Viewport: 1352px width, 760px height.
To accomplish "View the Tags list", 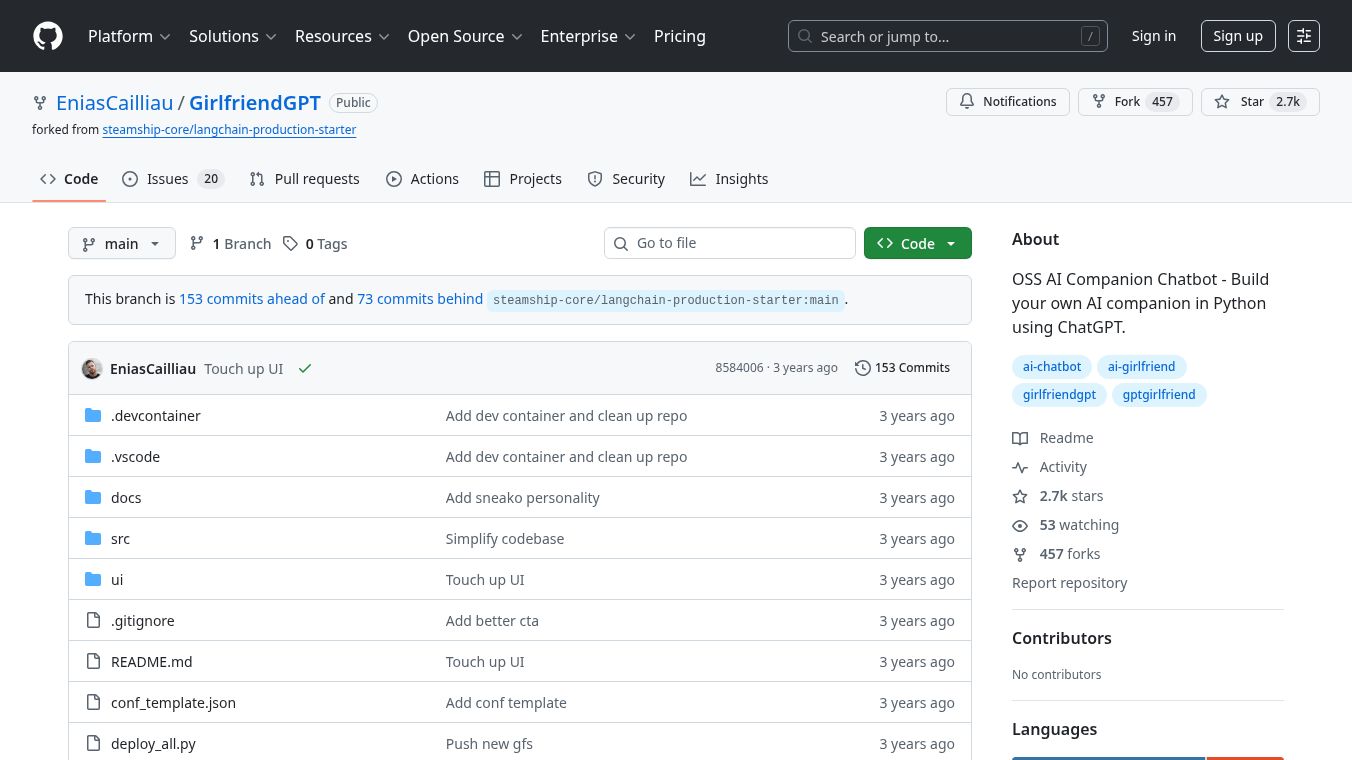I will tap(316, 244).
